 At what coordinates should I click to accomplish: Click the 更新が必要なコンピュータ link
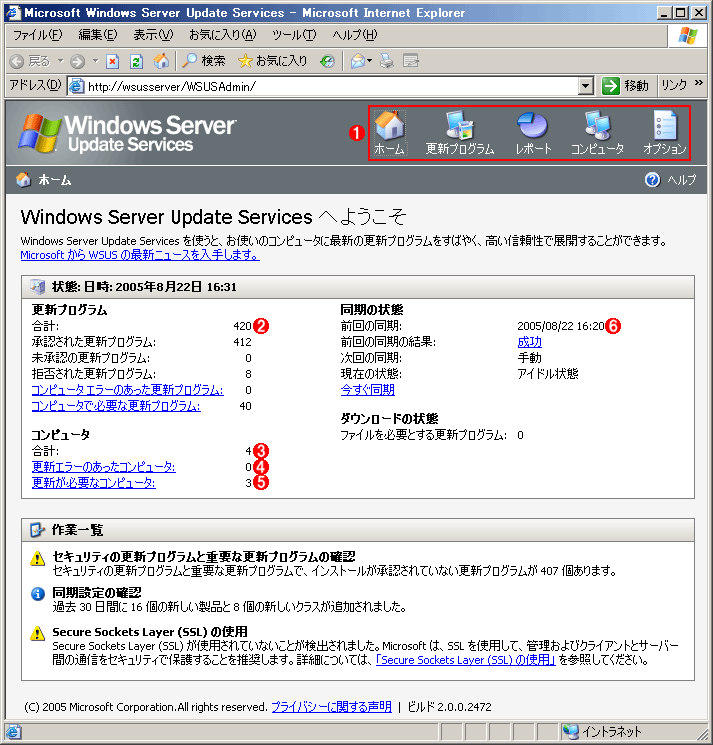(x=94, y=483)
